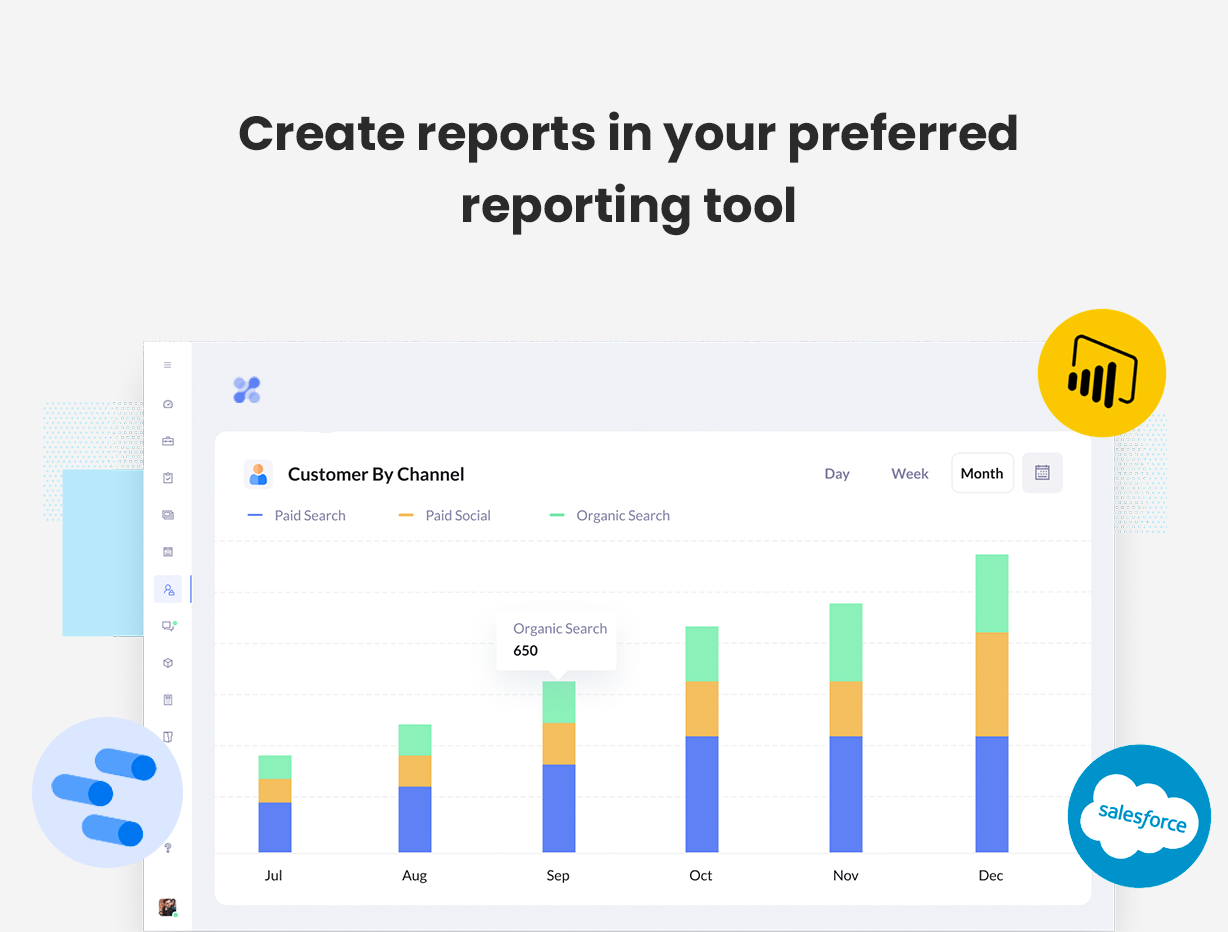Click the orange segment of Oct bar
The height and width of the screenshot is (932, 1228).
702,709
